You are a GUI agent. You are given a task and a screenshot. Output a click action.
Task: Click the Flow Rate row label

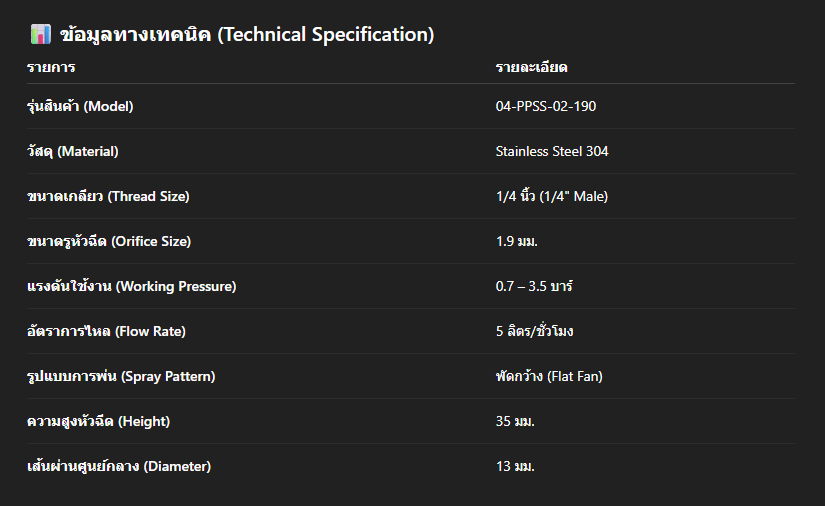pos(107,331)
